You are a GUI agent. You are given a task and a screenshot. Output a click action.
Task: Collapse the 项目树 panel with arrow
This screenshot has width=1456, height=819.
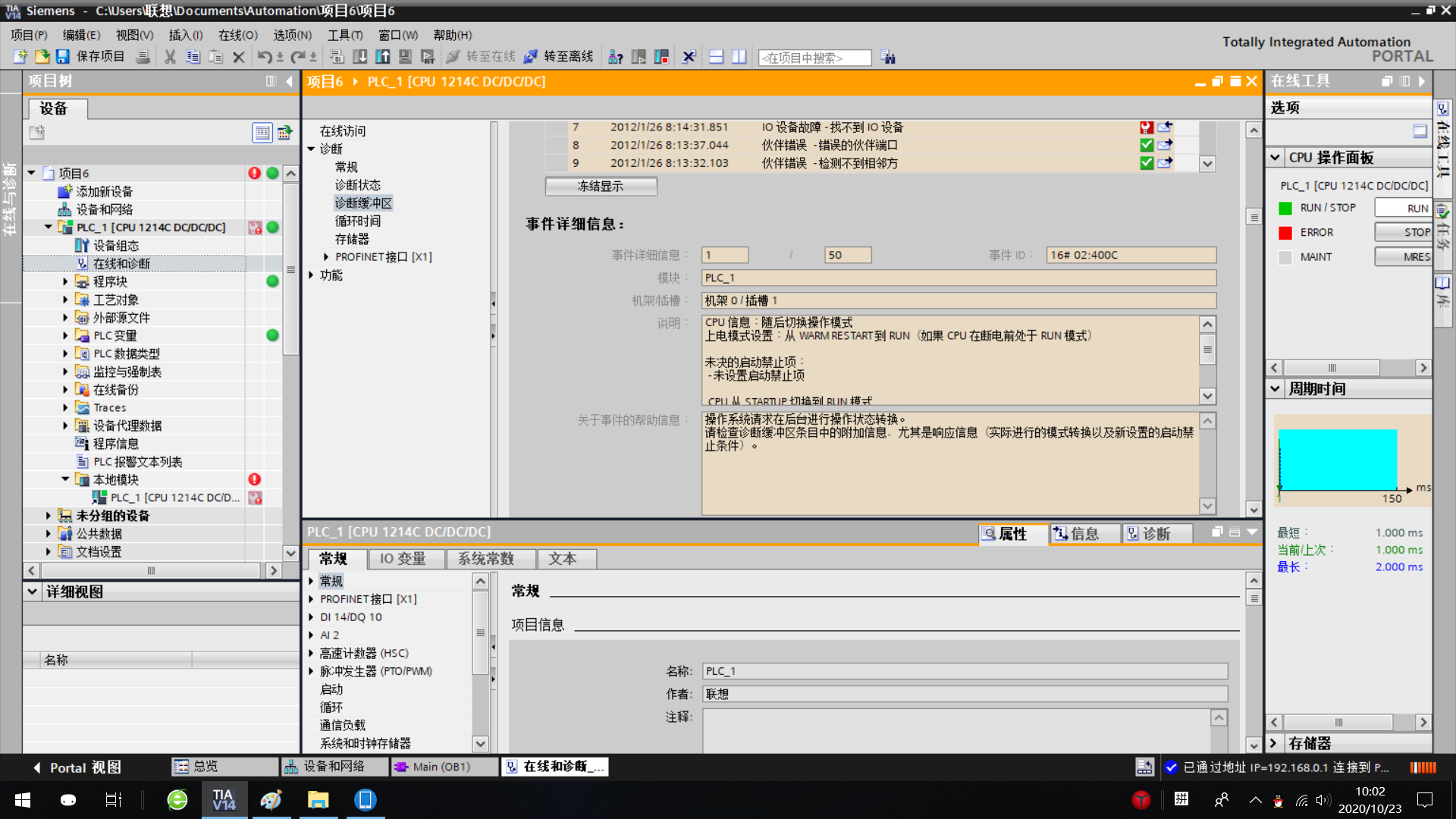(289, 81)
